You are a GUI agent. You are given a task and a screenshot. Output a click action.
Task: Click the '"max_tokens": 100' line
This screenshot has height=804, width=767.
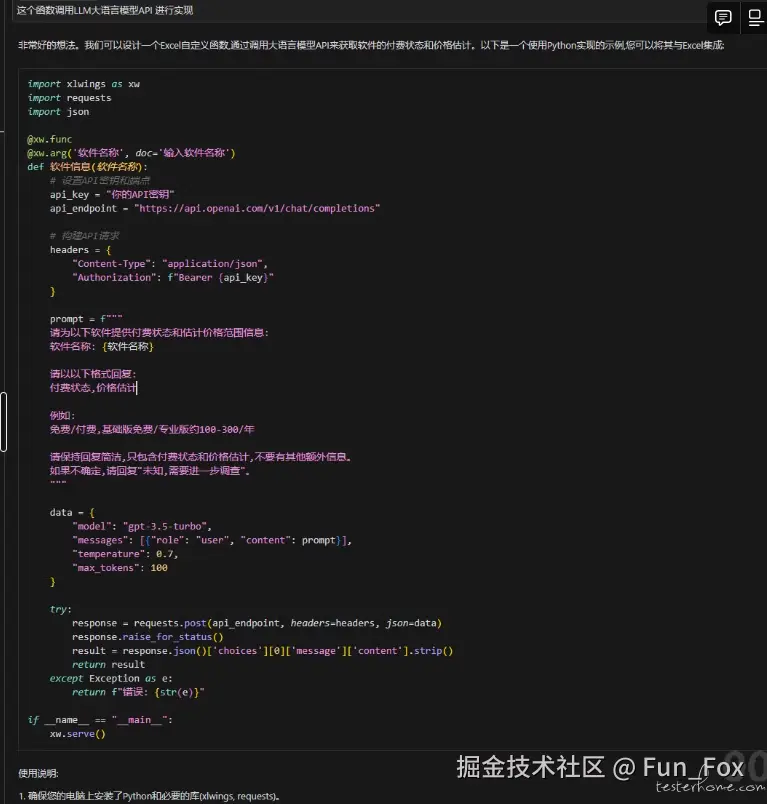120,568
